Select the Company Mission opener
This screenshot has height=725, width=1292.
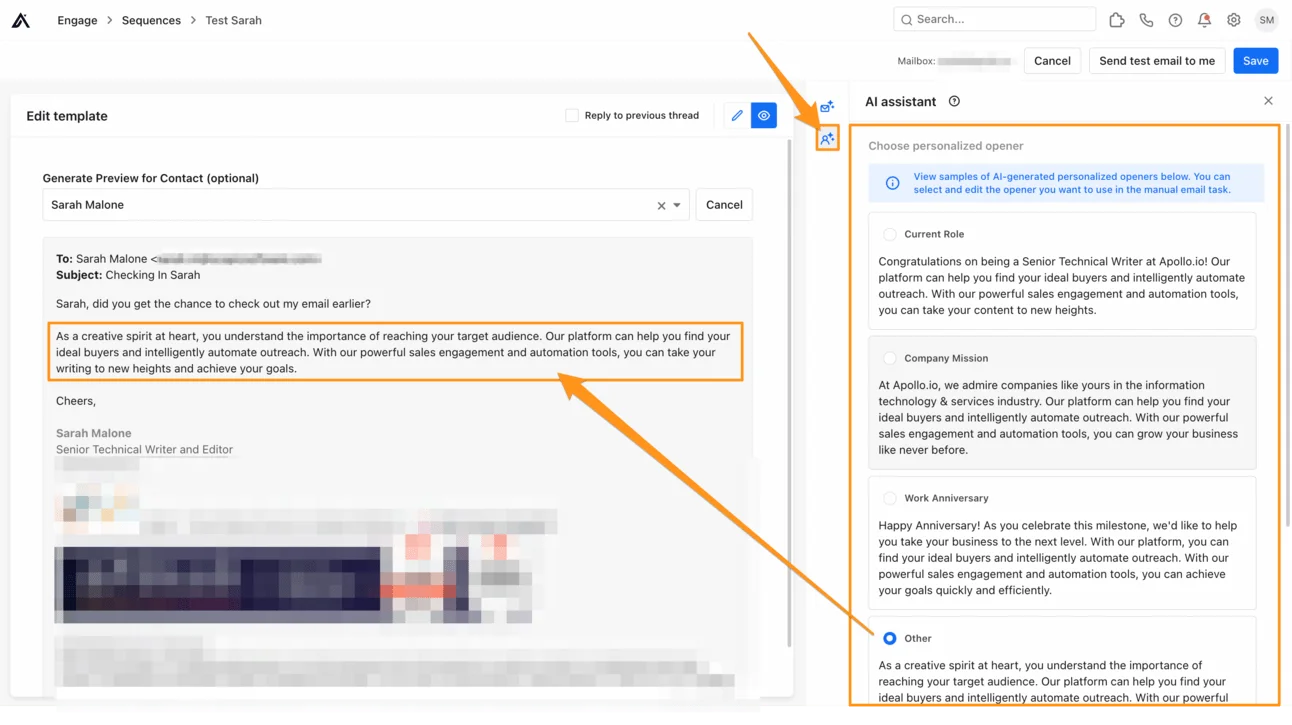pyautogui.click(x=889, y=358)
